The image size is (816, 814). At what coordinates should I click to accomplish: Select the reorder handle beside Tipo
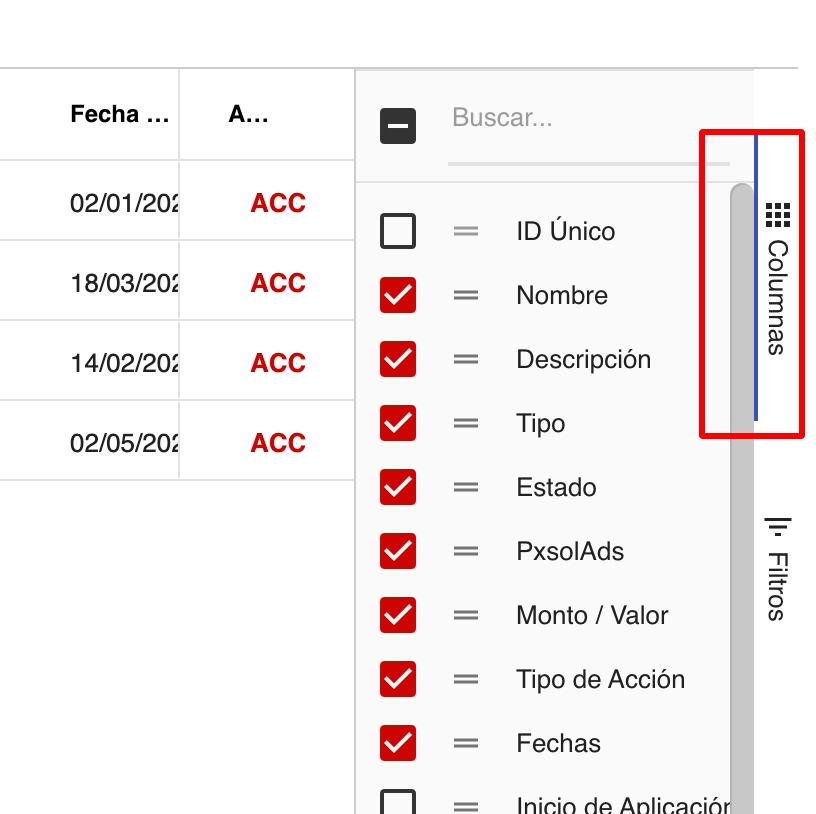pyautogui.click(x=466, y=423)
